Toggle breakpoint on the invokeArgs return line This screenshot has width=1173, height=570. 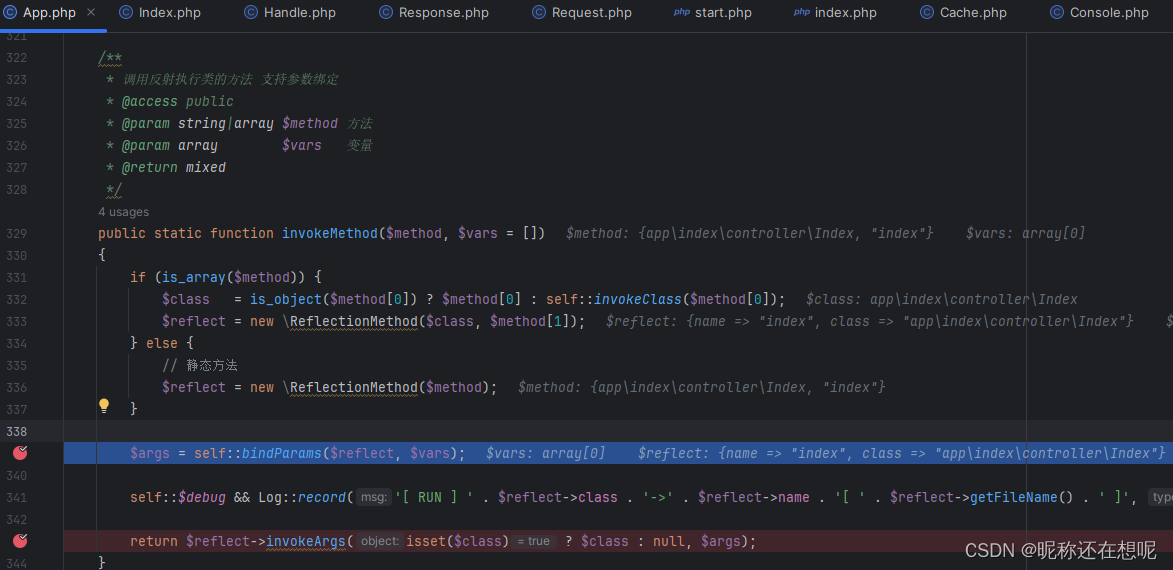point(20,540)
